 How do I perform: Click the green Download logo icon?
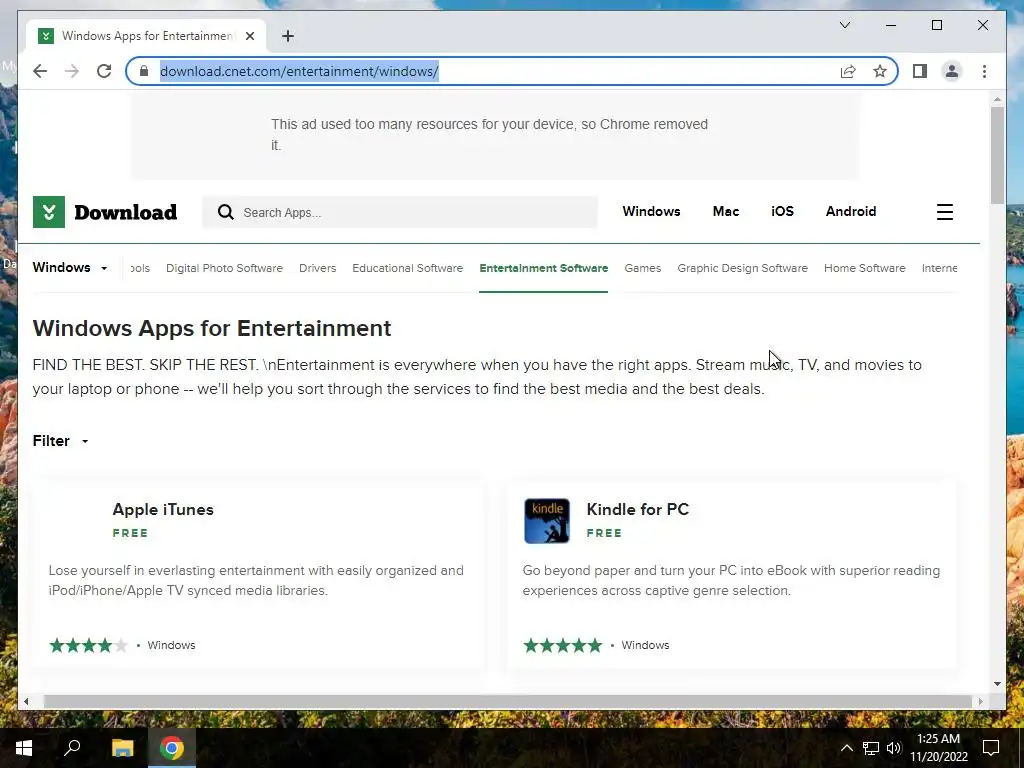click(49, 212)
